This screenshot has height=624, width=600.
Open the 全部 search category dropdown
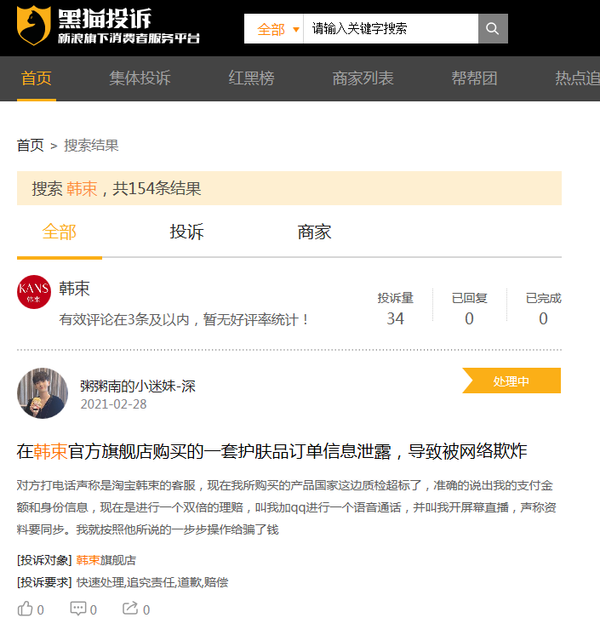click(274, 29)
